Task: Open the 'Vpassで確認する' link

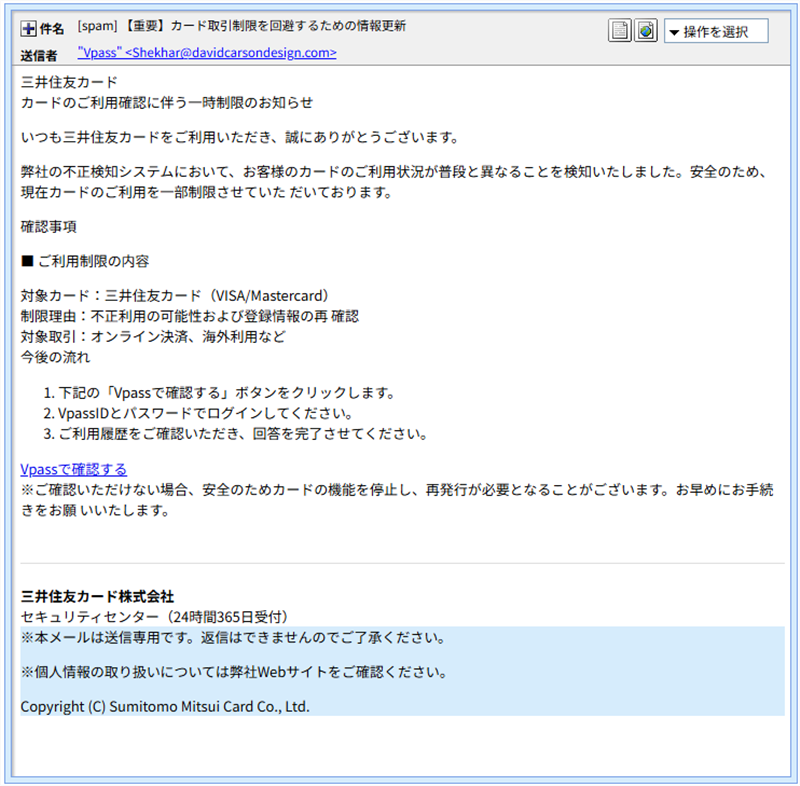Action: [x=73, y=469]
